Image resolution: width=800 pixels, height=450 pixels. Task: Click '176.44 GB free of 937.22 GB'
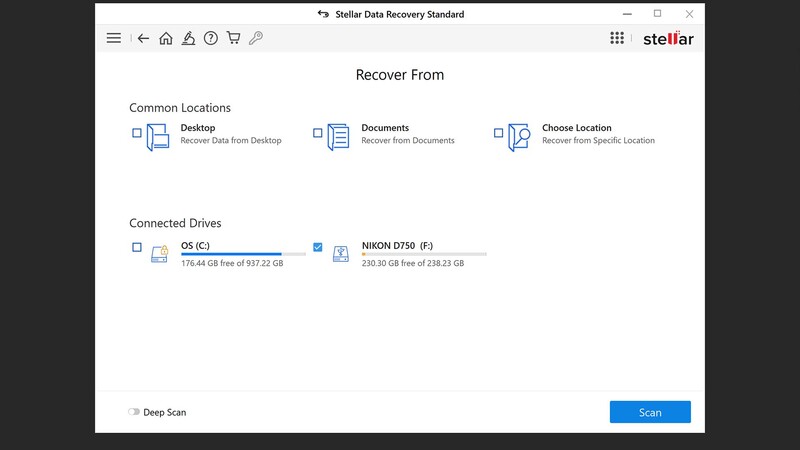[x=232, y=263]
